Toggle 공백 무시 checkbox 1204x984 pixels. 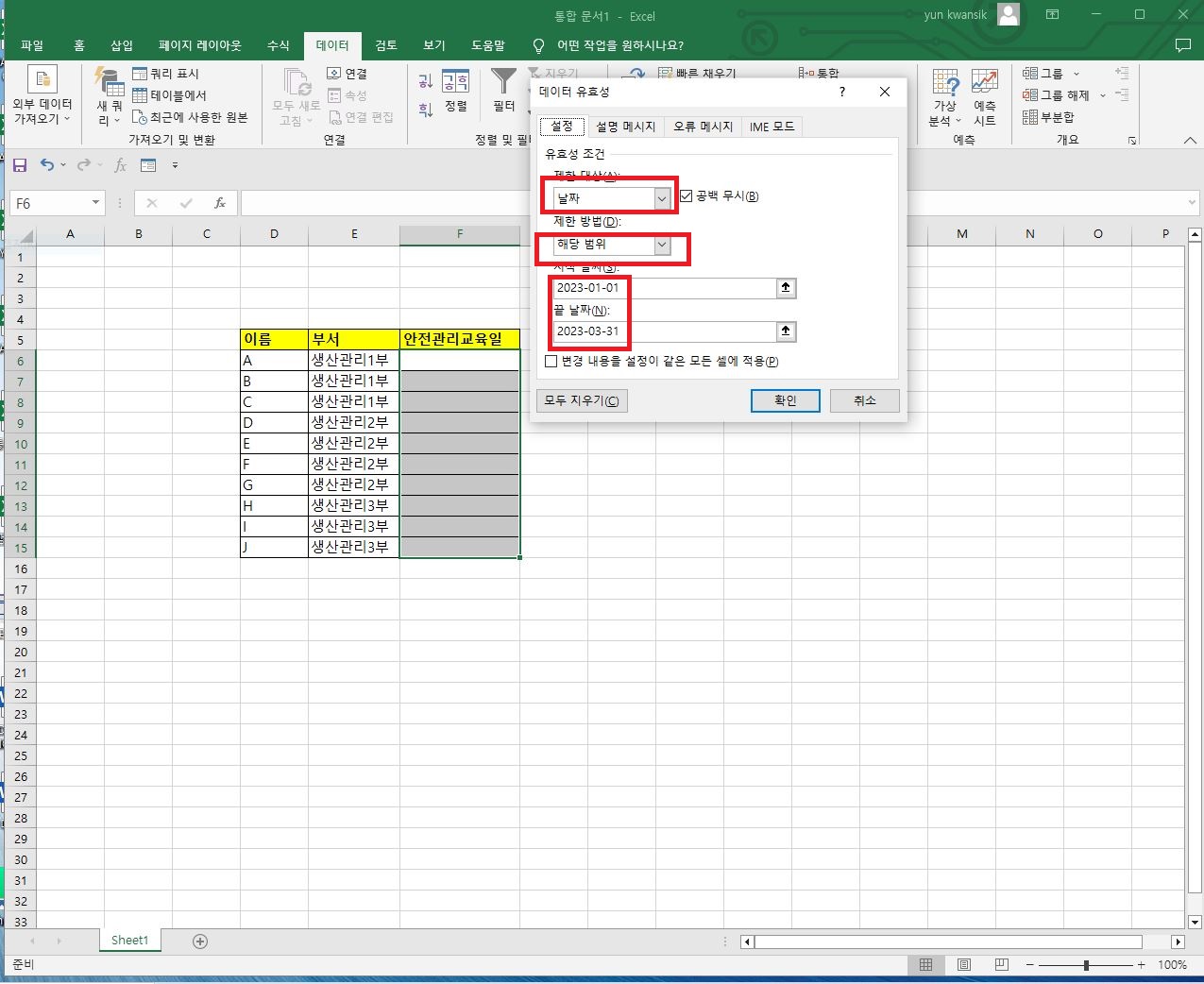coord(687,196)
